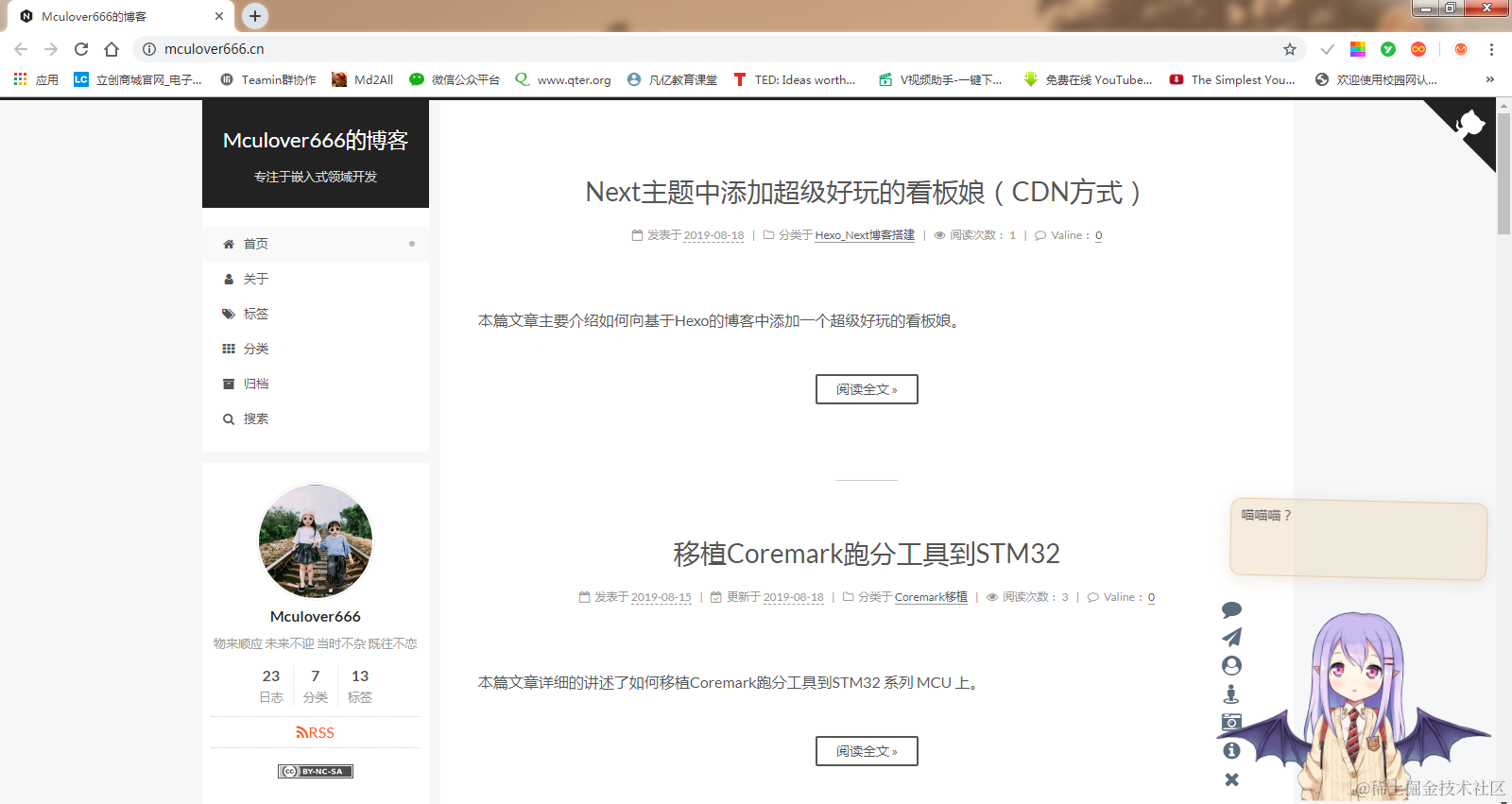Show more bookmarks chevron
This screenshot has height=804, width=1512.
[1490, 79]
